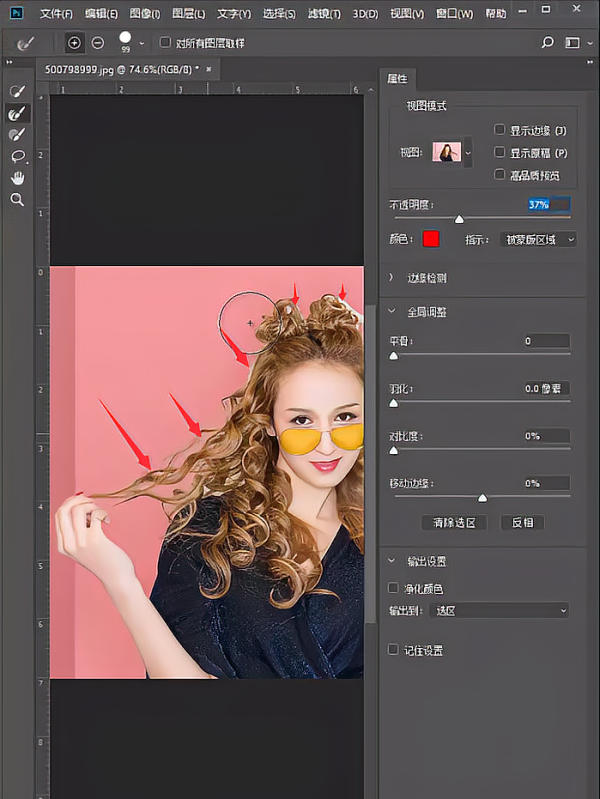Select the Quick Selection tool

pos(17,91)
